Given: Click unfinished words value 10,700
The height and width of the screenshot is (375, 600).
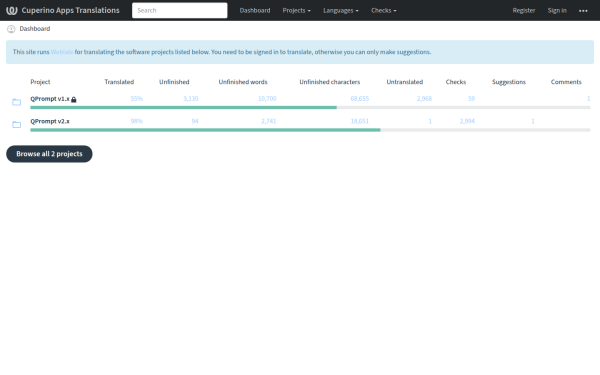Looking at the screenshot, I should click(267, 99).
